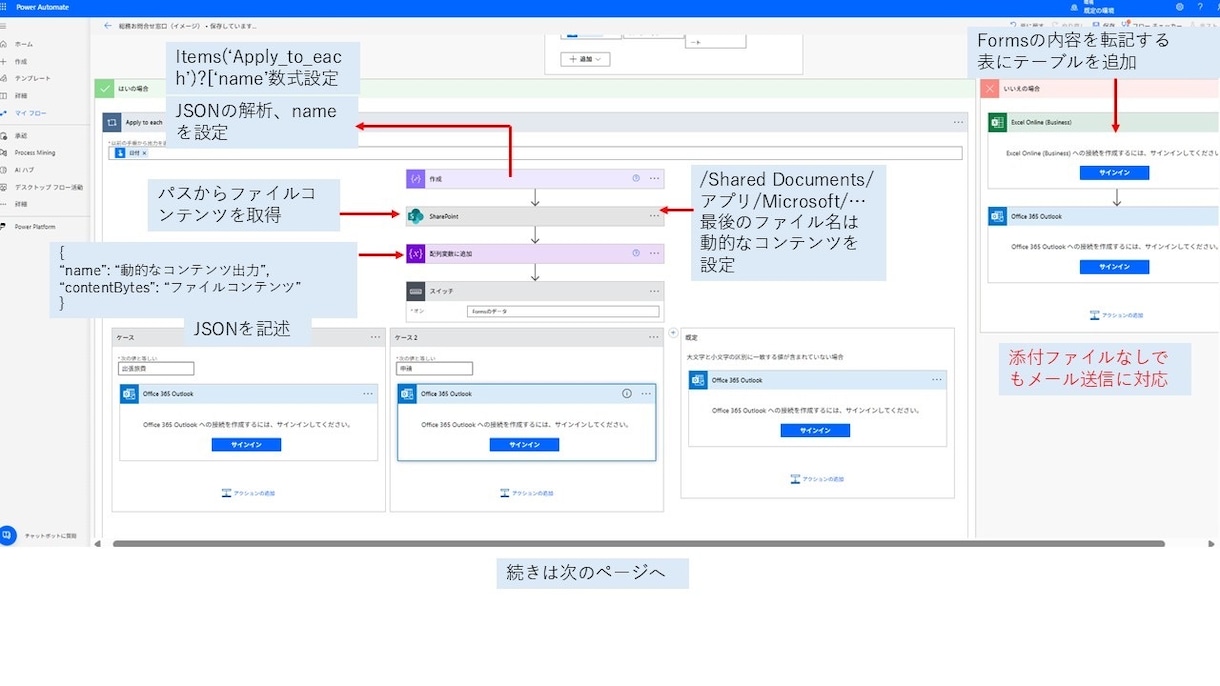The height and width of the screenshot is (686, 1220).
Task: Click Outlook icon in いいえの場合 branch
Action: click(x=997, y=216)
